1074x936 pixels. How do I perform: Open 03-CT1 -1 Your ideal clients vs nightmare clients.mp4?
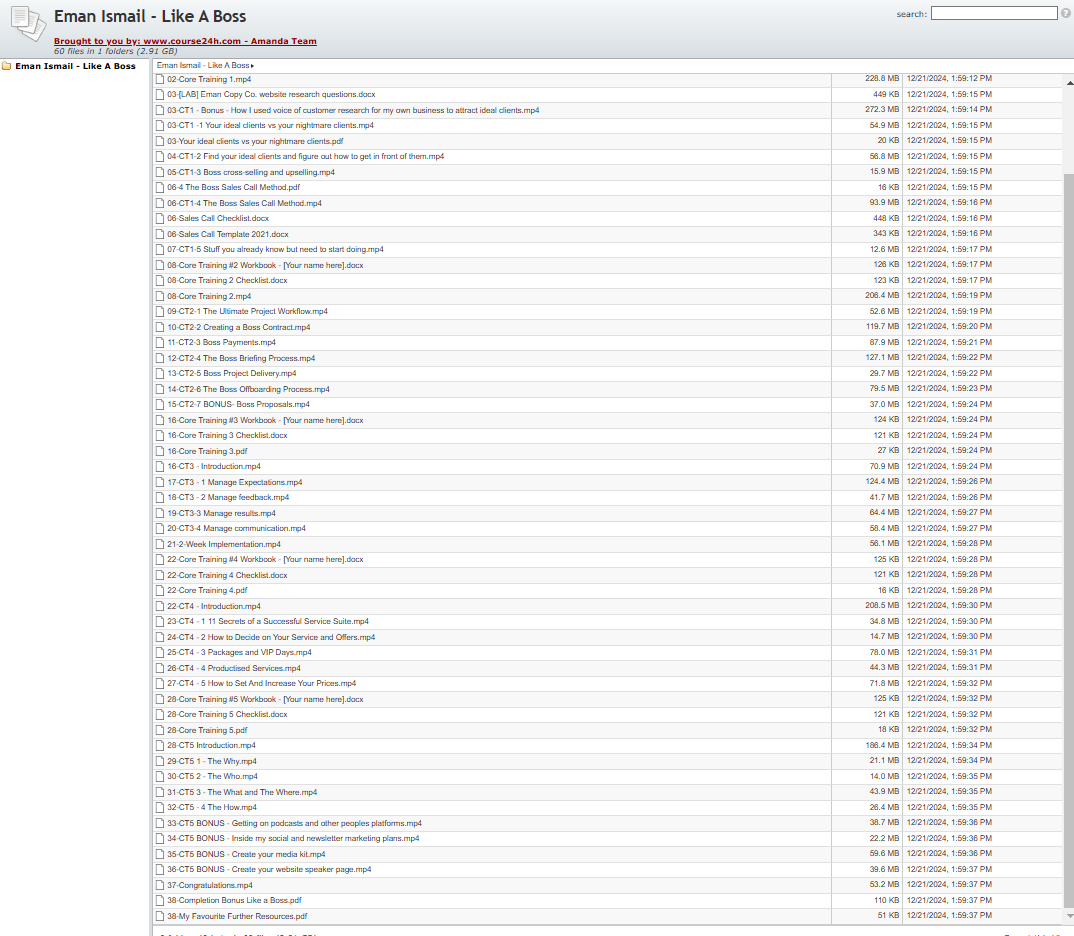point(271,125)
